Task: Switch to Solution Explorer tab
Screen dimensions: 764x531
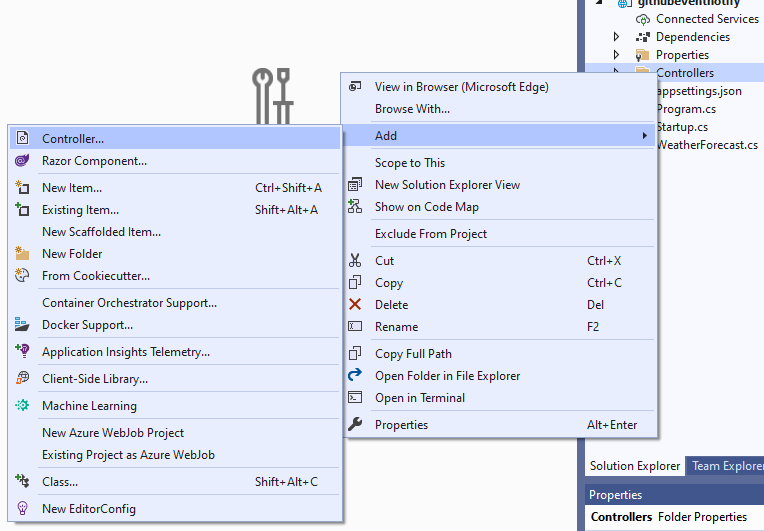Action: point(634,466)
